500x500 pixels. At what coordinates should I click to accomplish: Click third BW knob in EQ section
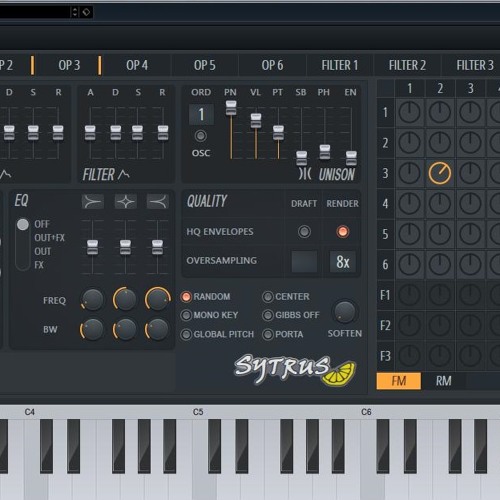(x=157, y=330)
